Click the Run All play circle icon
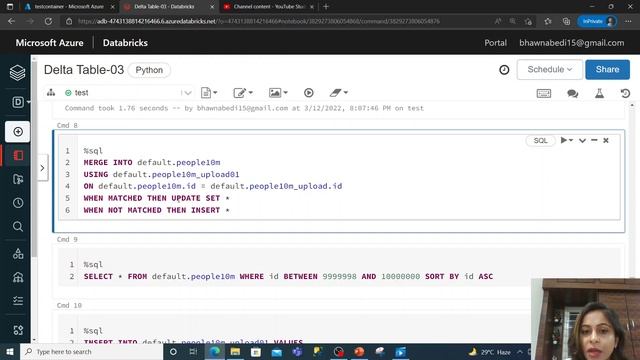Image resolution: width=640 pixels, height=360 pixels. click(x=309, y=93)
